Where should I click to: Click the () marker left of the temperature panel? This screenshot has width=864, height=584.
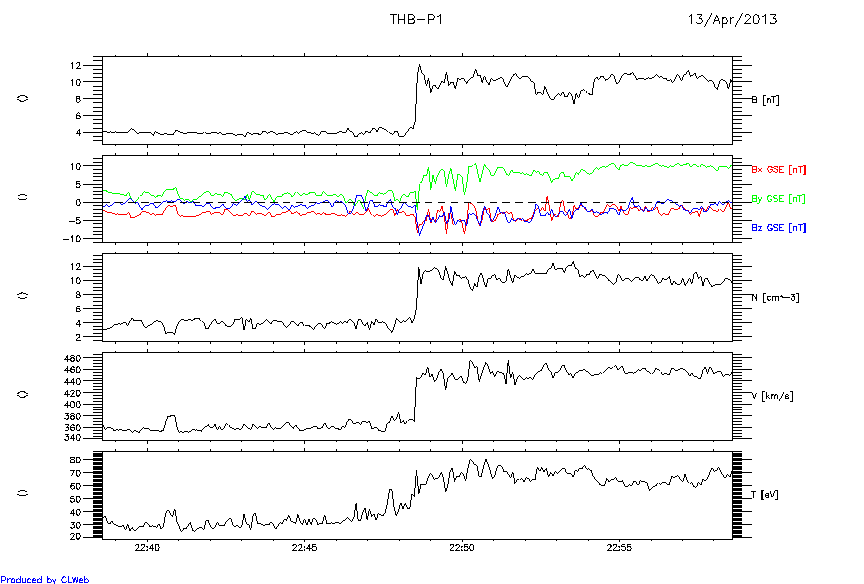(23, 493)
